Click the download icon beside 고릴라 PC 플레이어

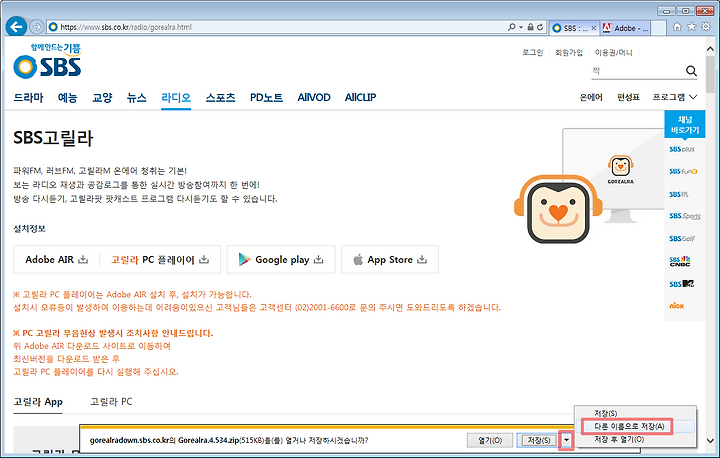[204, 260]
